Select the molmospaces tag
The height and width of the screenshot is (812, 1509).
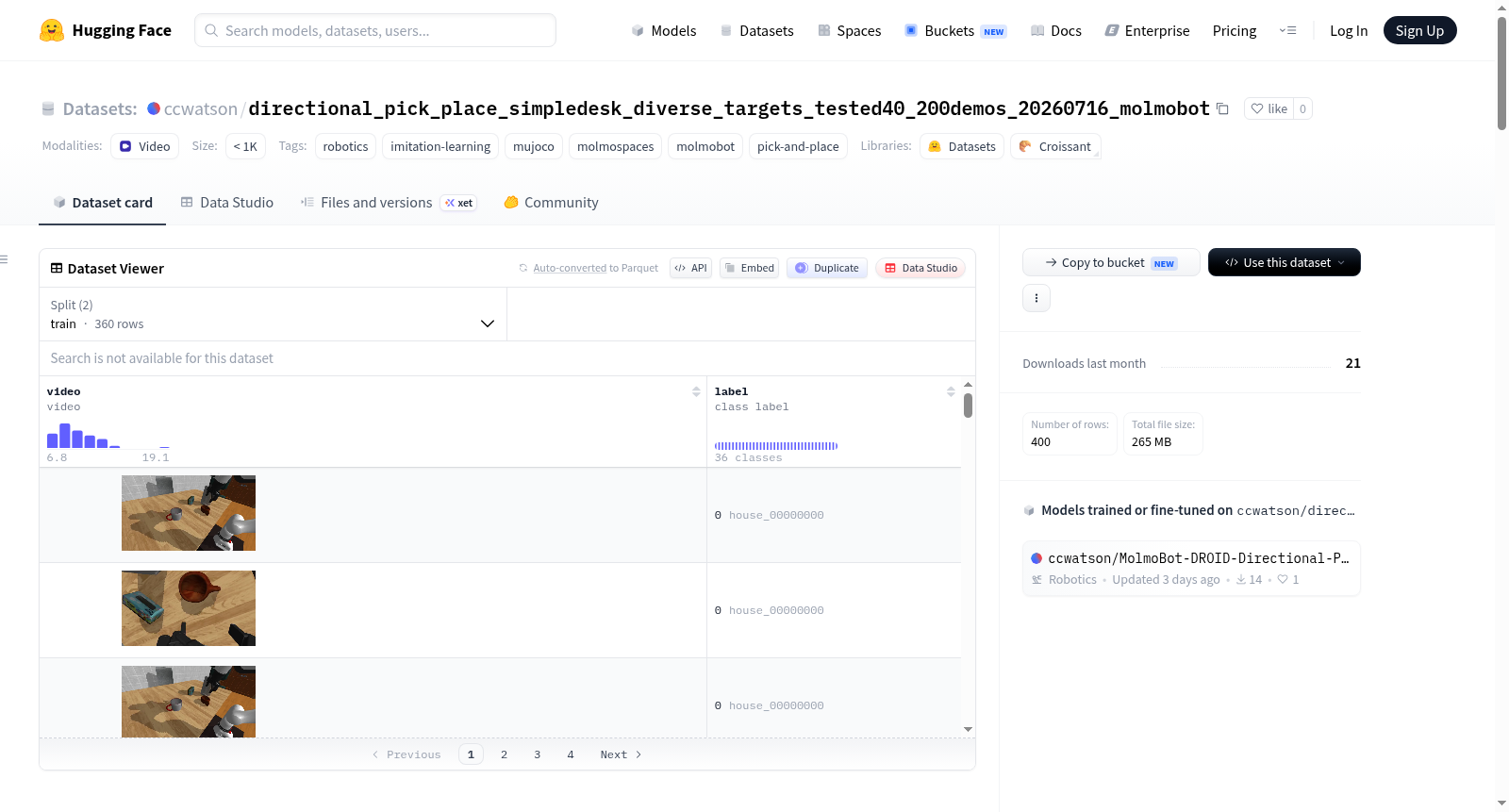[x=615, y=146]
